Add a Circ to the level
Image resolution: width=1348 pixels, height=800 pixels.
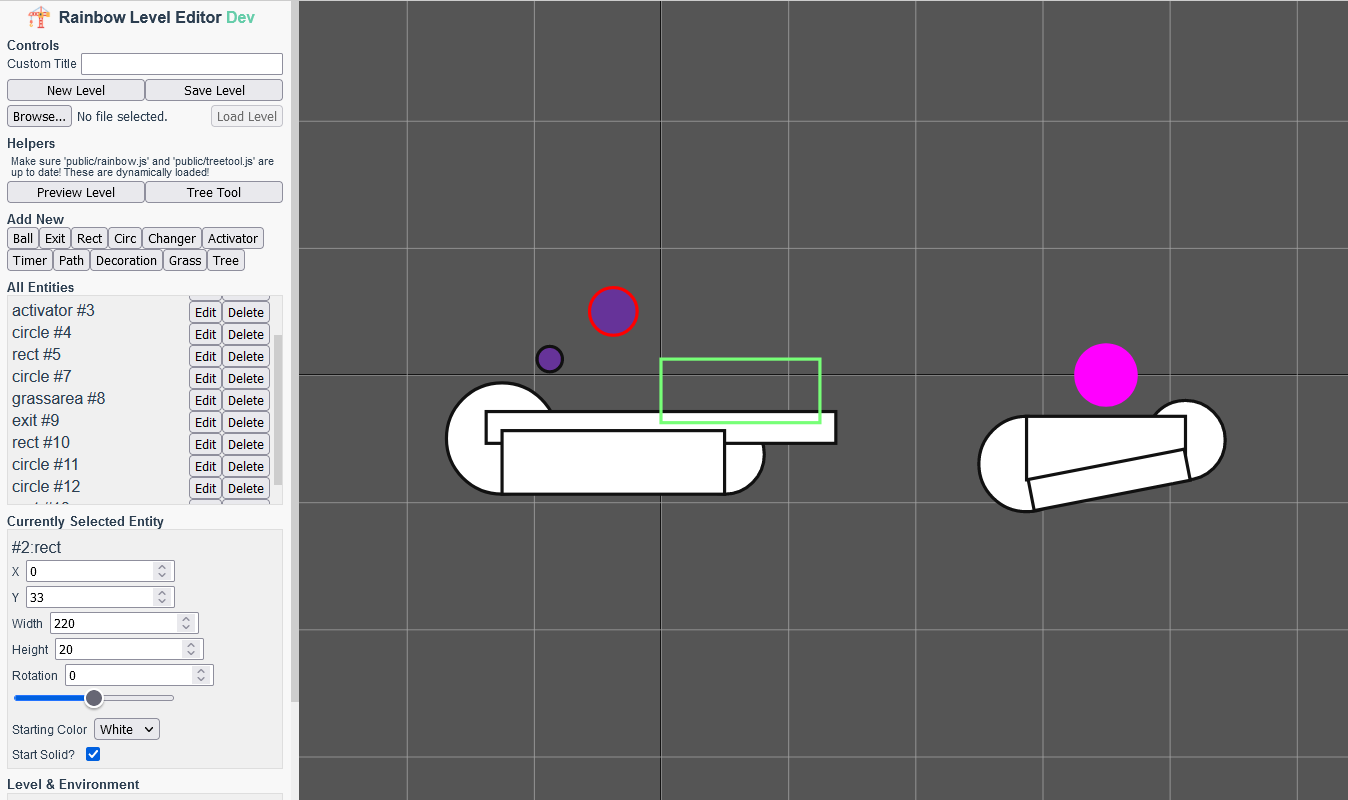124,238
